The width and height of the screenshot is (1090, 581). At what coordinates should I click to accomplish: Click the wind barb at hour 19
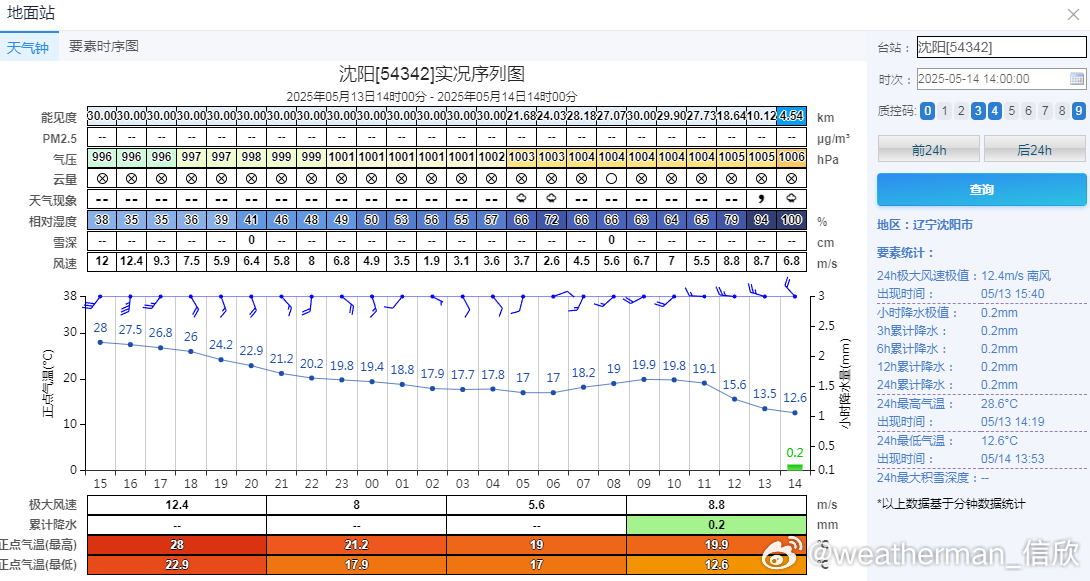pyautogui.click(x=222, y=306)
